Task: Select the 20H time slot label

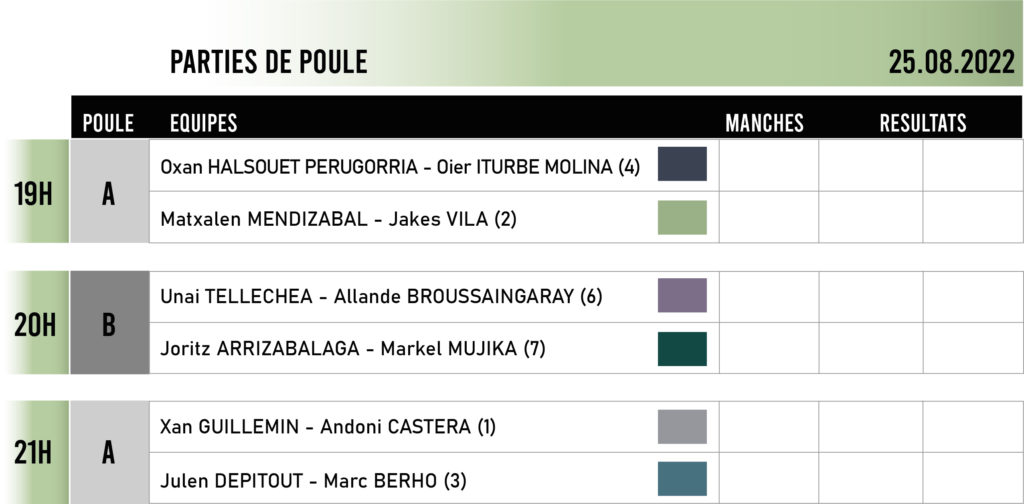Action: tap(35, 325)
